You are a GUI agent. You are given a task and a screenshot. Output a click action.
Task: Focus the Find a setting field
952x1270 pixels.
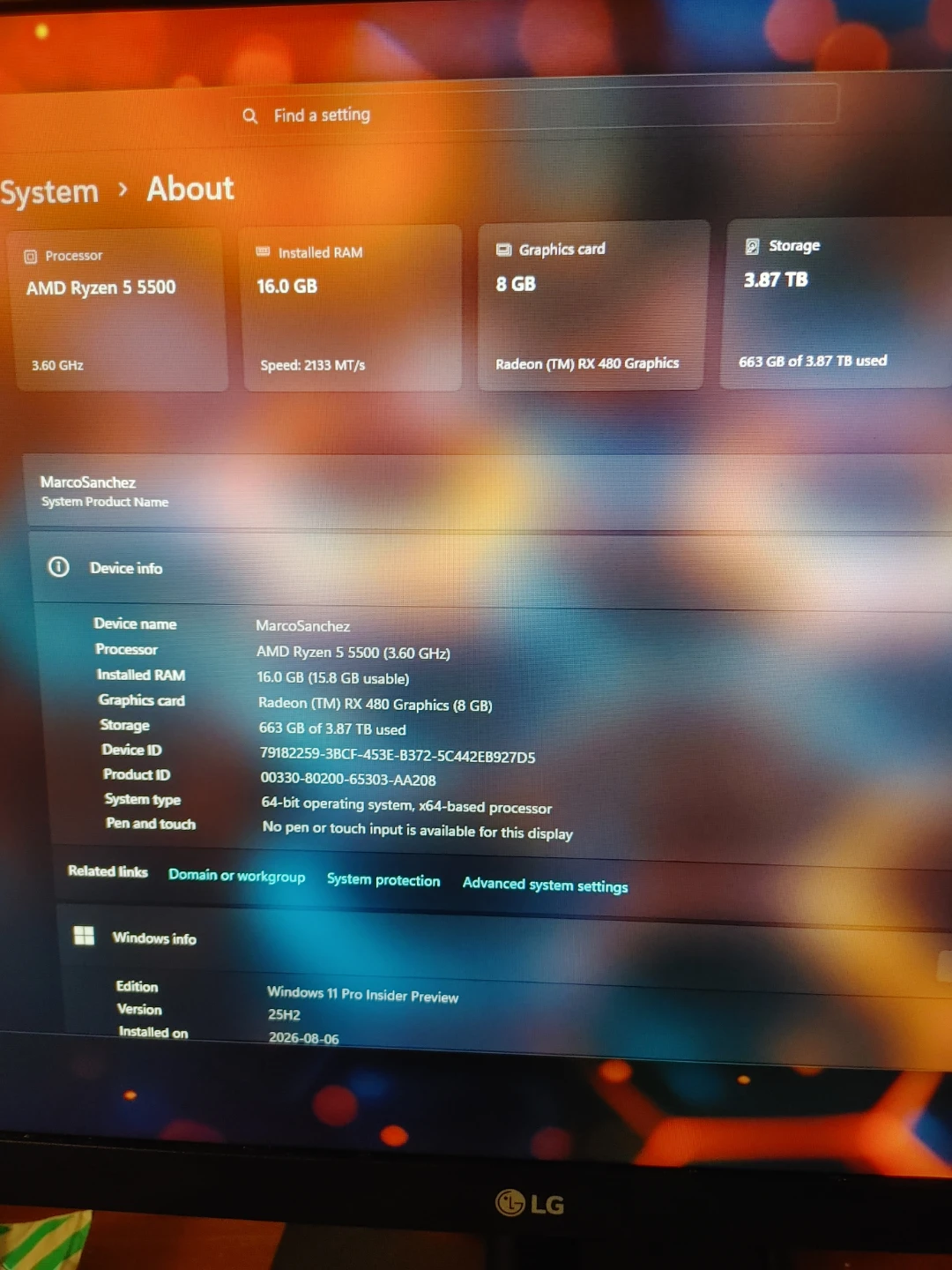(x=536, y=112)
